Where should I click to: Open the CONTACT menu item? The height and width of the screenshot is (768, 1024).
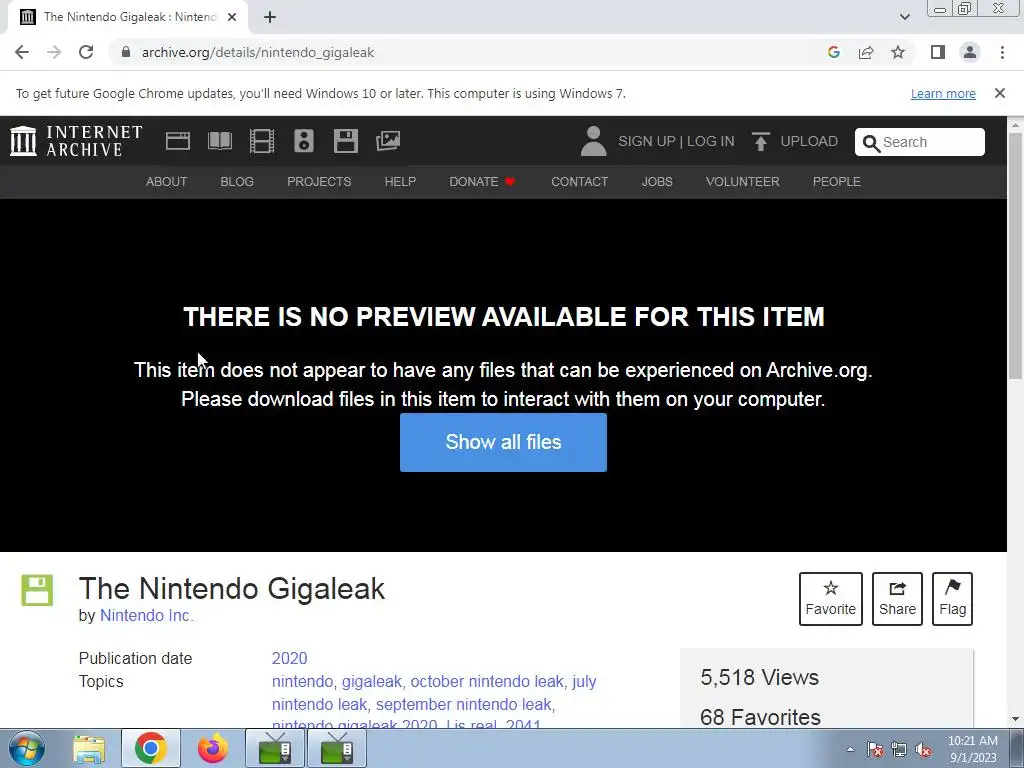[579, 182]
